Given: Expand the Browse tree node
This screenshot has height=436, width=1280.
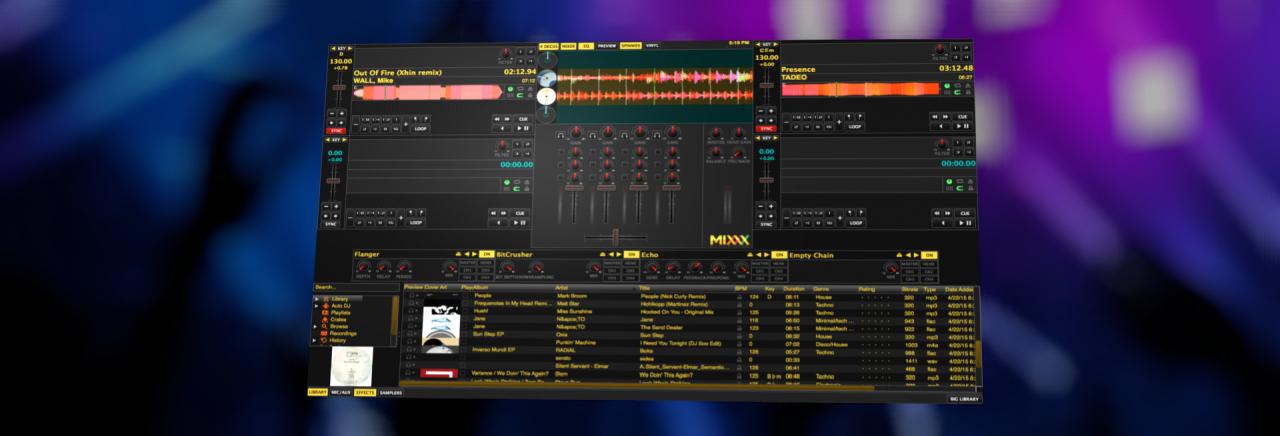Looking at the screenshot, I should [316, 326].
